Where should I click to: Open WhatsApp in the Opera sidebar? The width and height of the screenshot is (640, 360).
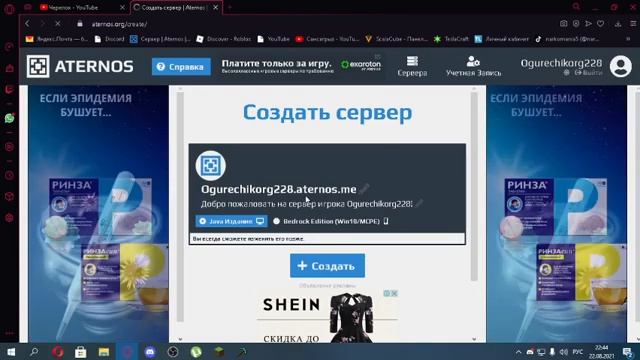(x=9, y=118)
